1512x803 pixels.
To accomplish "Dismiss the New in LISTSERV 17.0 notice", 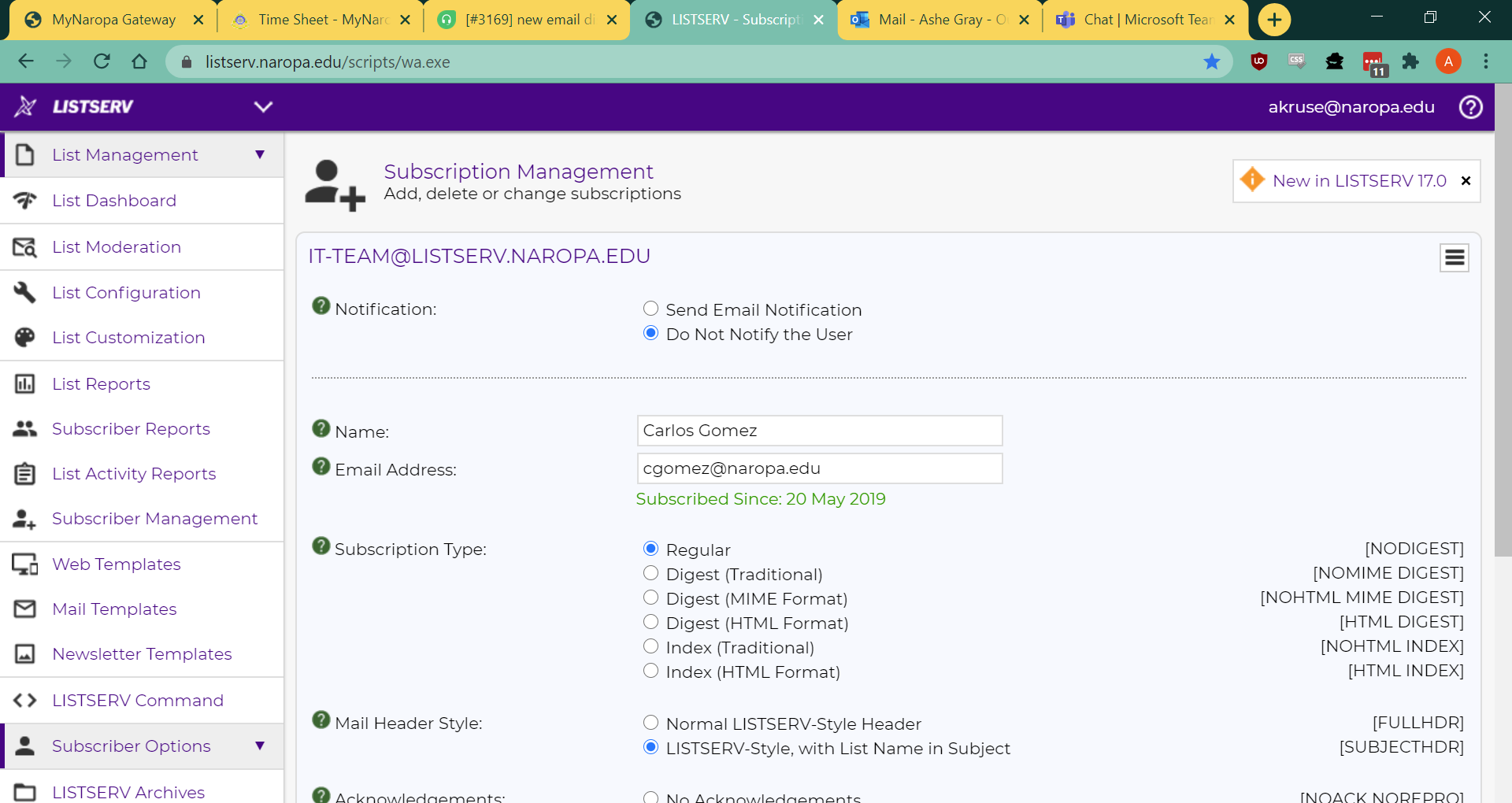I will [1466, 181].
